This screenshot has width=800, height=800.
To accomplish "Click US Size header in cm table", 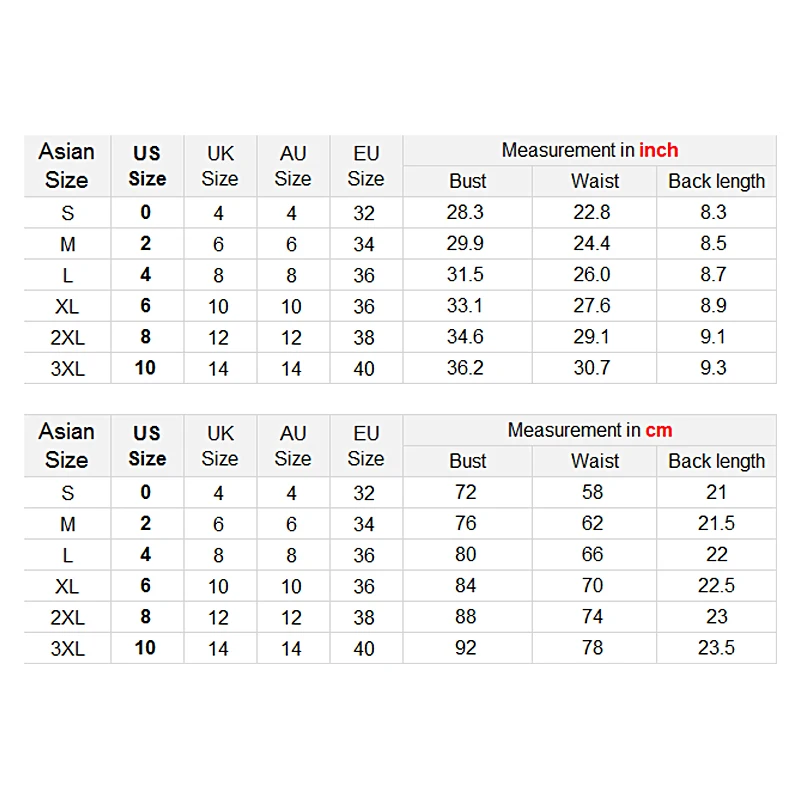I will 147,446.
